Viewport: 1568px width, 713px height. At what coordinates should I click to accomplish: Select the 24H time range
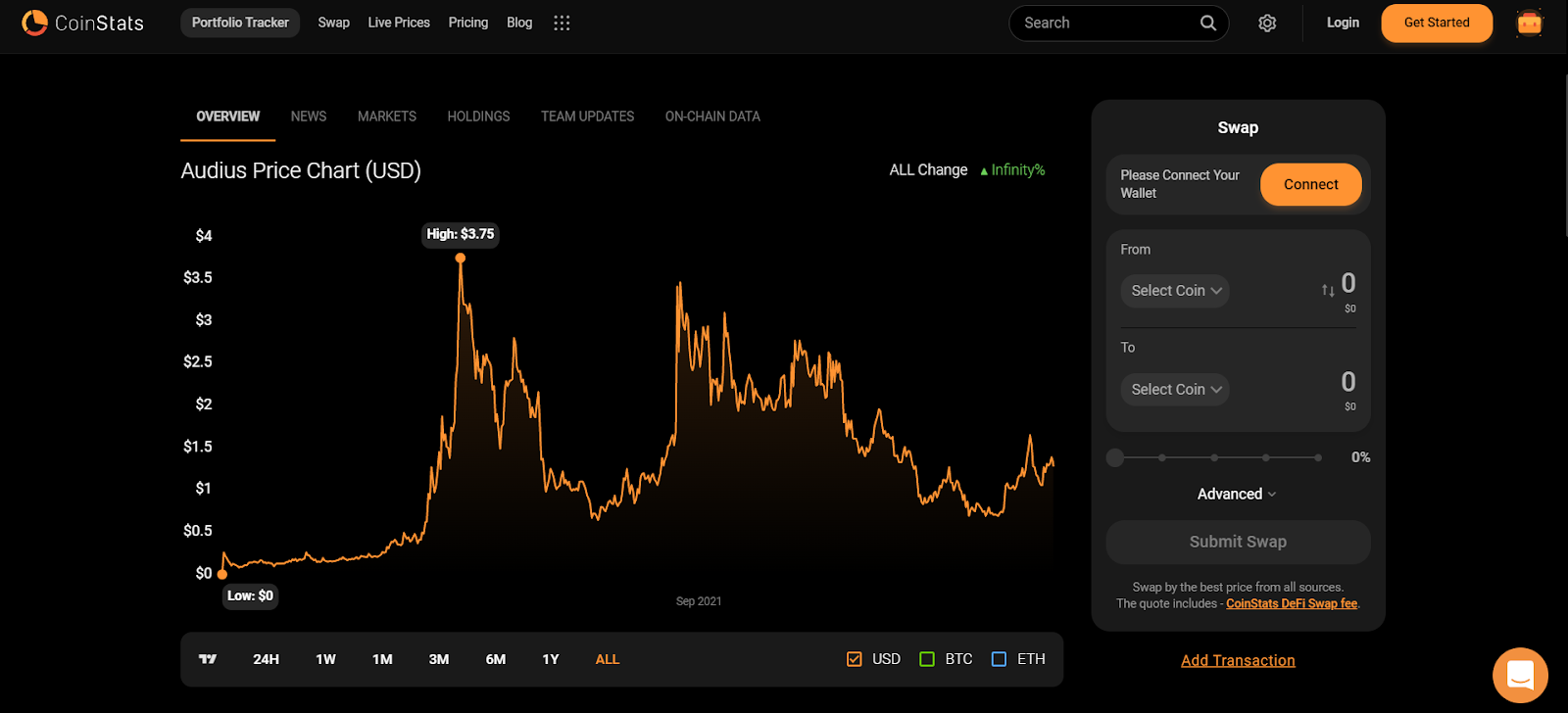pos(266,659)
